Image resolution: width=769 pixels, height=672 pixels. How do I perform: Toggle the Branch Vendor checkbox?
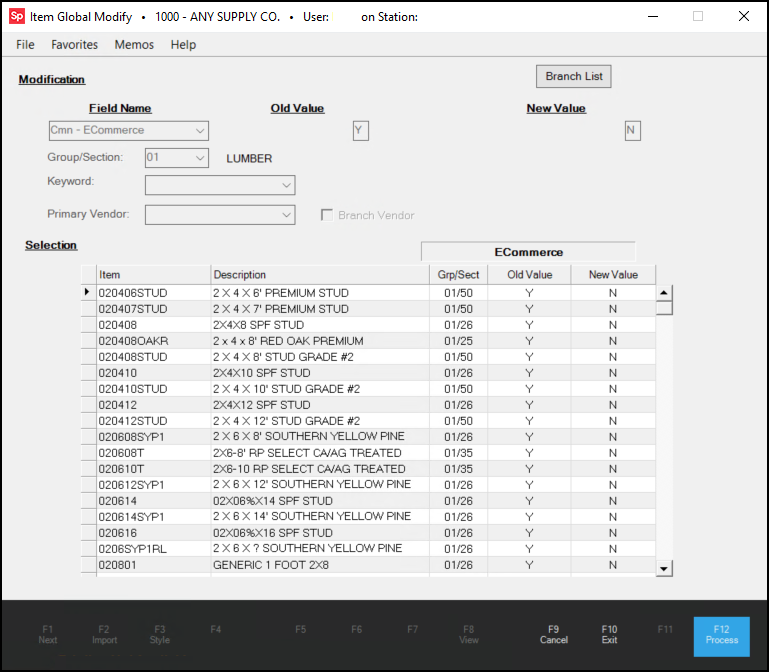[327, 215]
